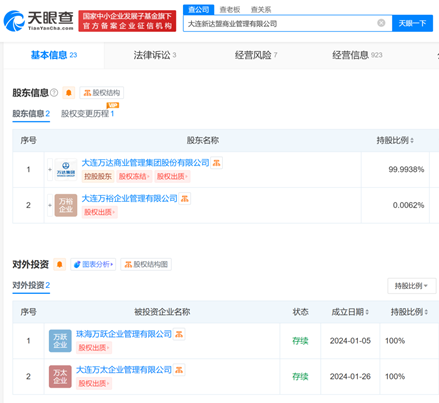Click the 天眼一下 search button

(412, 23)
